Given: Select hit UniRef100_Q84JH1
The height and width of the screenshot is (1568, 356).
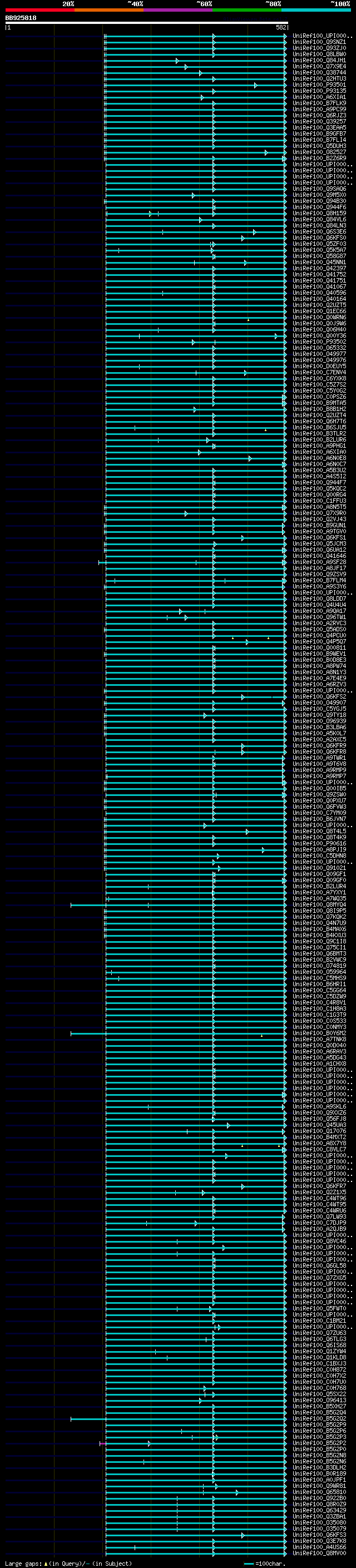Looking at the screenshot, I should click(319, 60).
